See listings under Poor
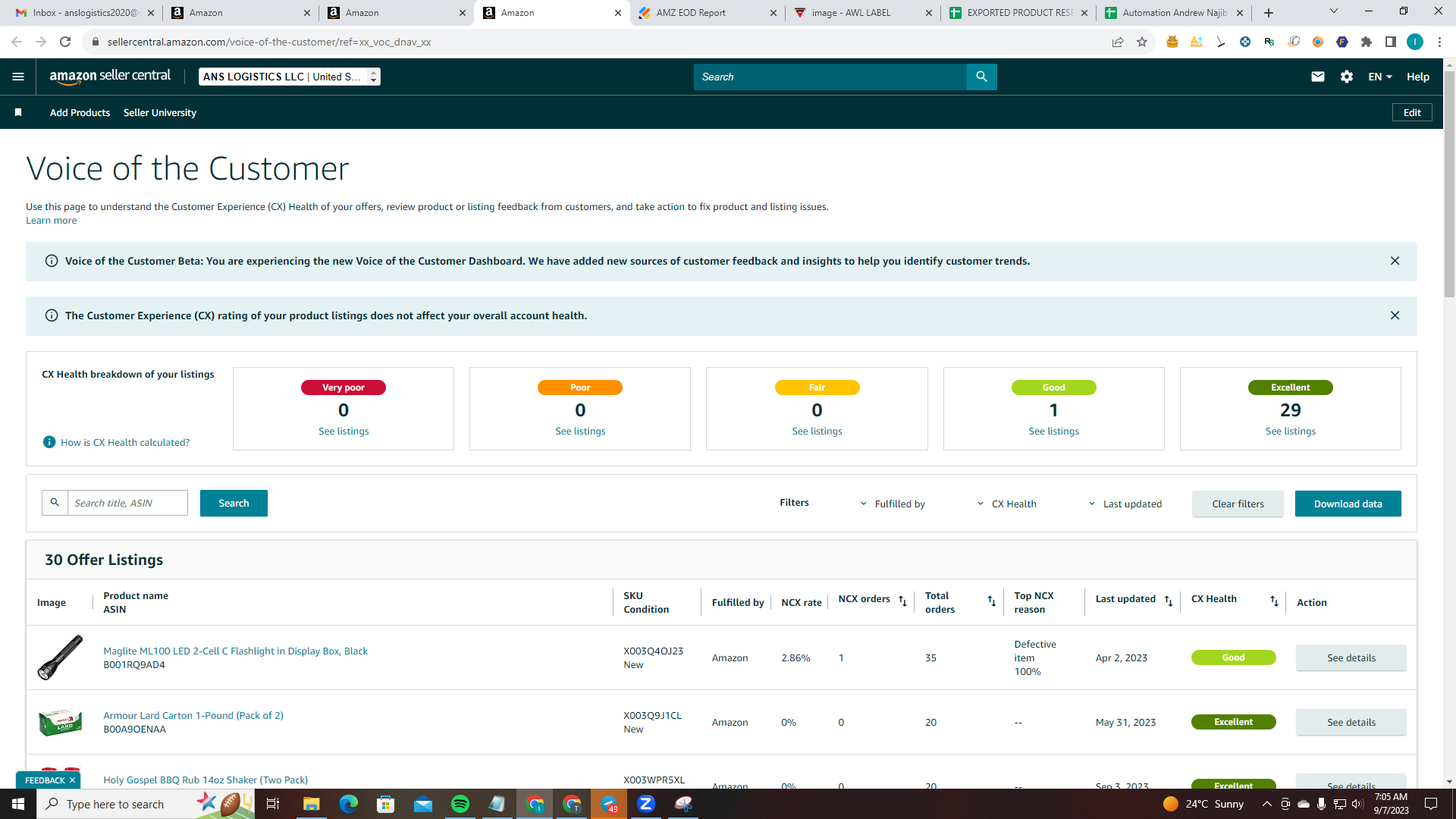The width and height of the screenshot is (1456, 819). click(580, 431)
